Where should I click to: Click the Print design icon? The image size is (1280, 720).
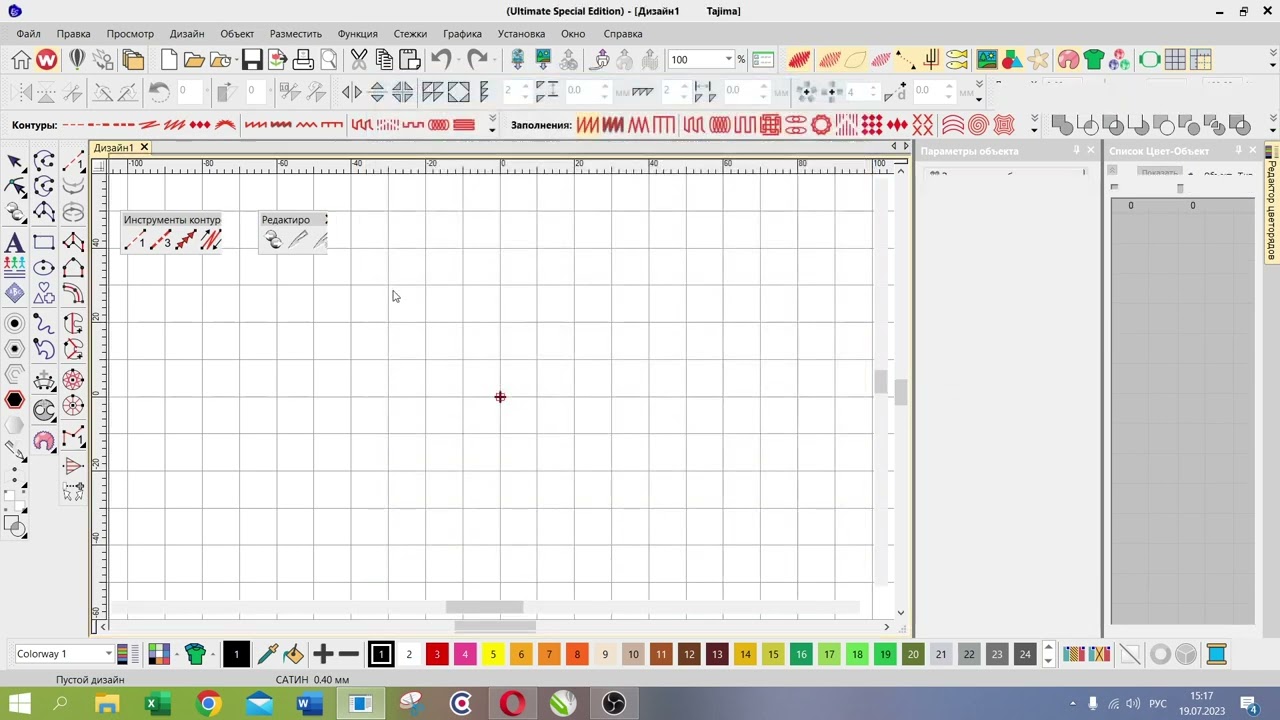pos(303,60)
